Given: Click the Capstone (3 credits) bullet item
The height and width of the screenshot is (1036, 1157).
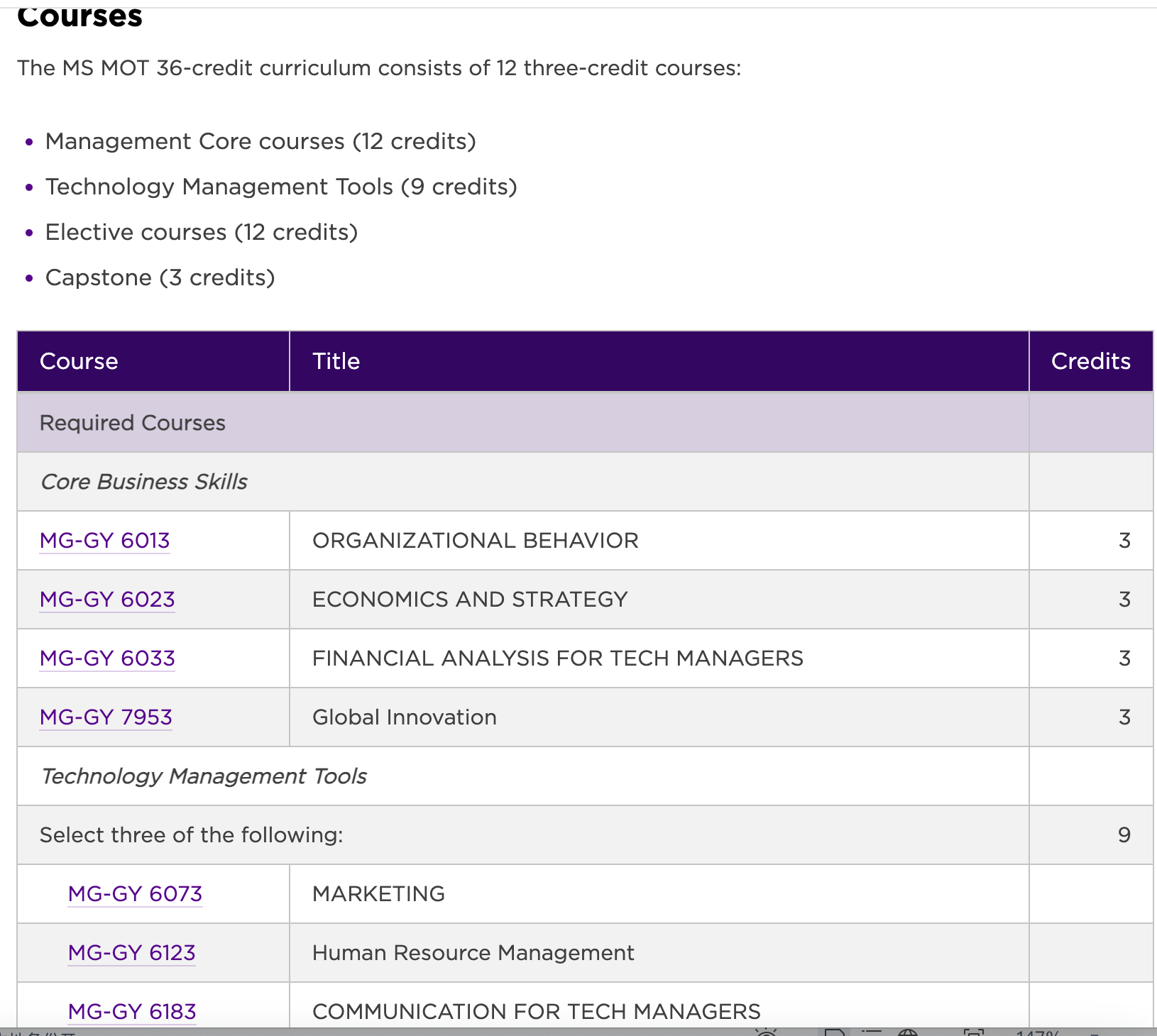Looking at the screenshot, I should tap(160, 277).
